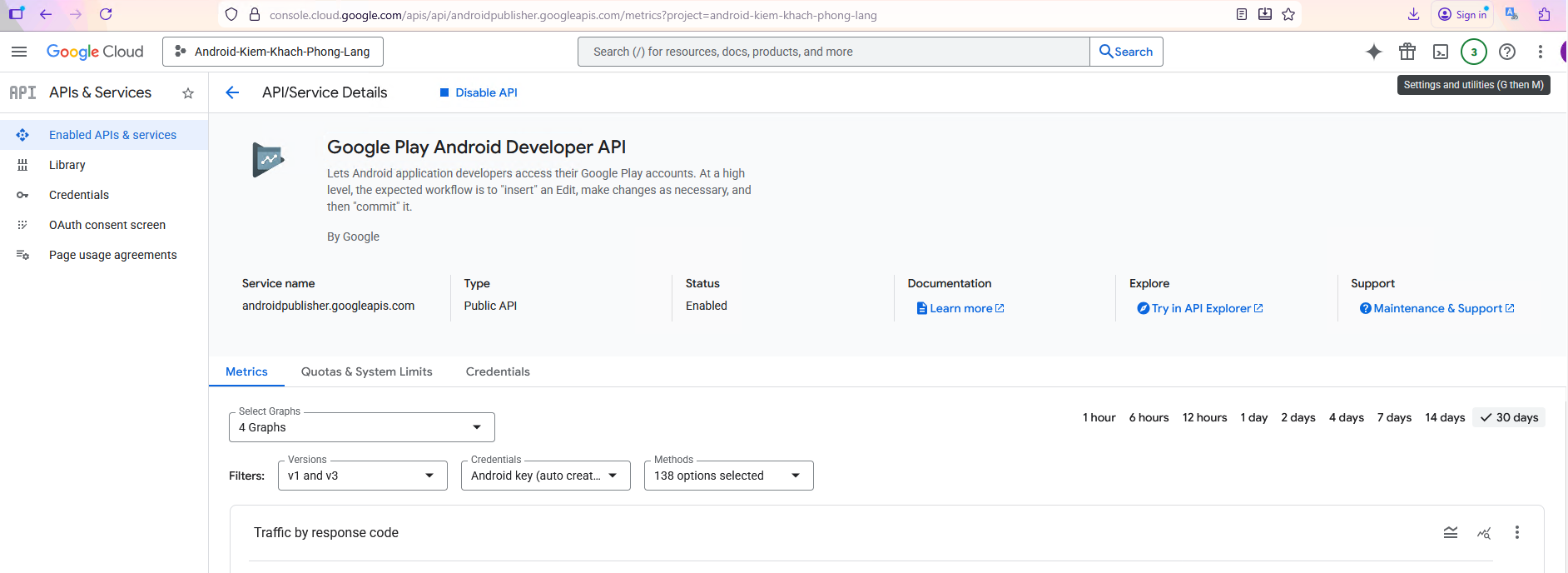Open the free trial gift icon
This screenshot has height=573, width=1568.
tap(1407, 52)
